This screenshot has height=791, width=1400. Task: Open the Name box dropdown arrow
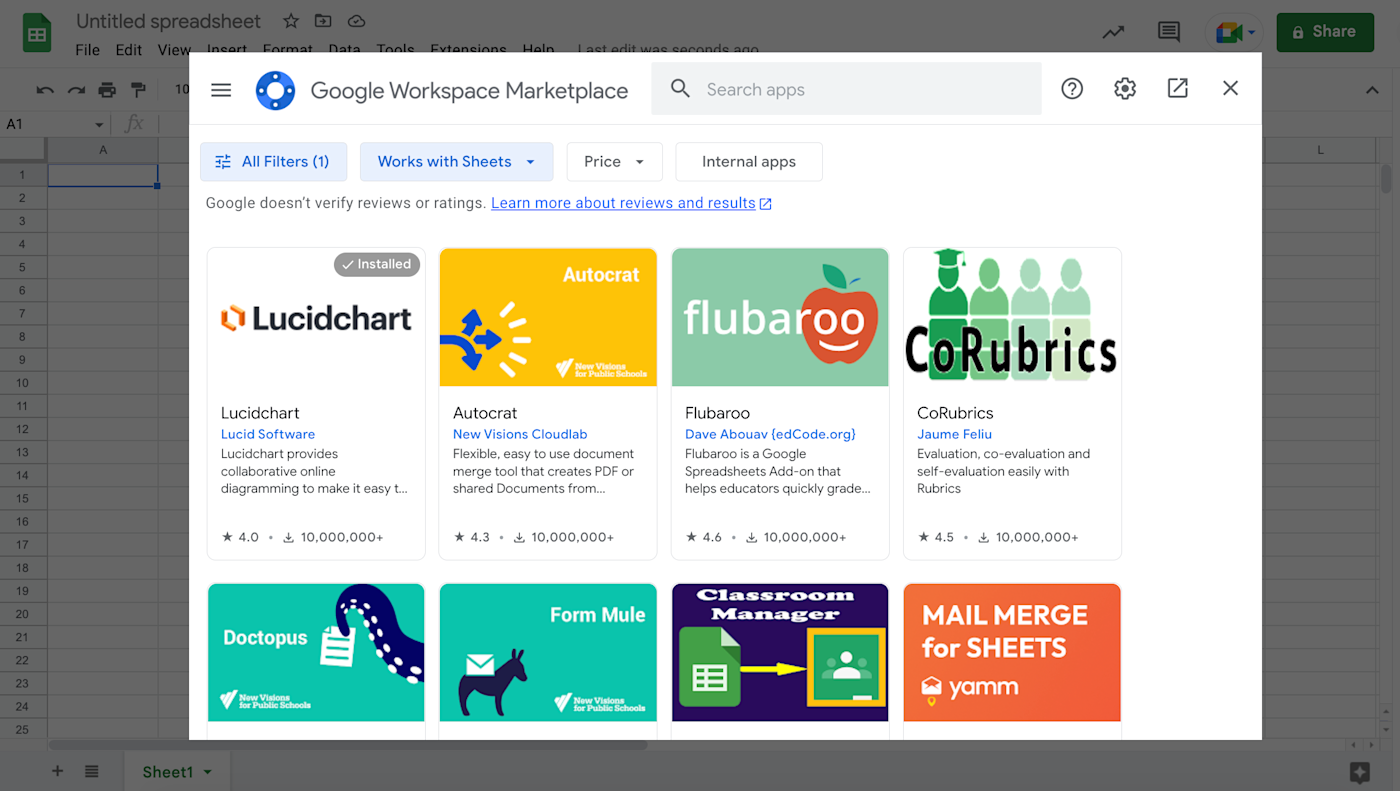[99, 125]
